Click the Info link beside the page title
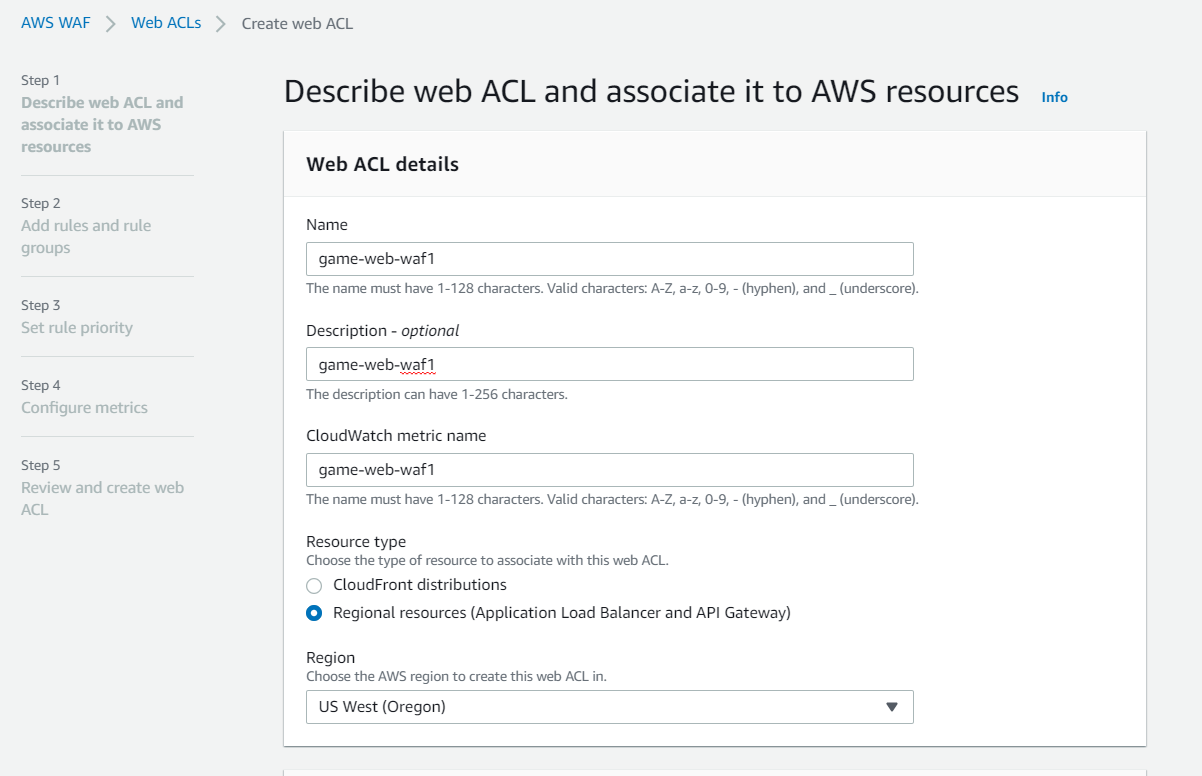 1054,97
